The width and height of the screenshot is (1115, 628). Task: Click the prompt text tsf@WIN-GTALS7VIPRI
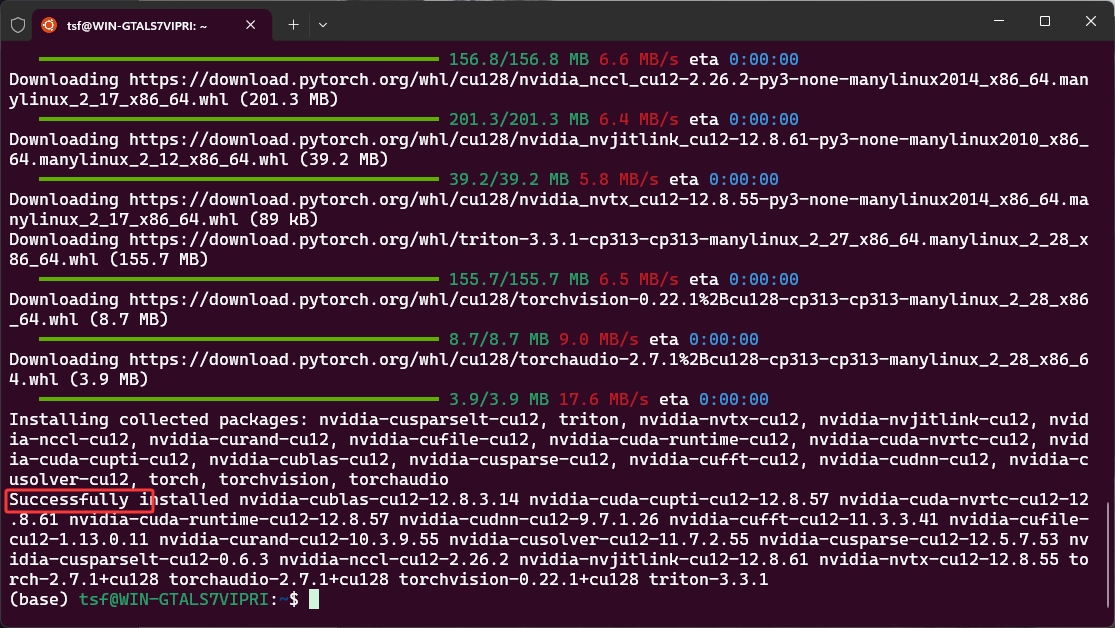coord(174,600)
